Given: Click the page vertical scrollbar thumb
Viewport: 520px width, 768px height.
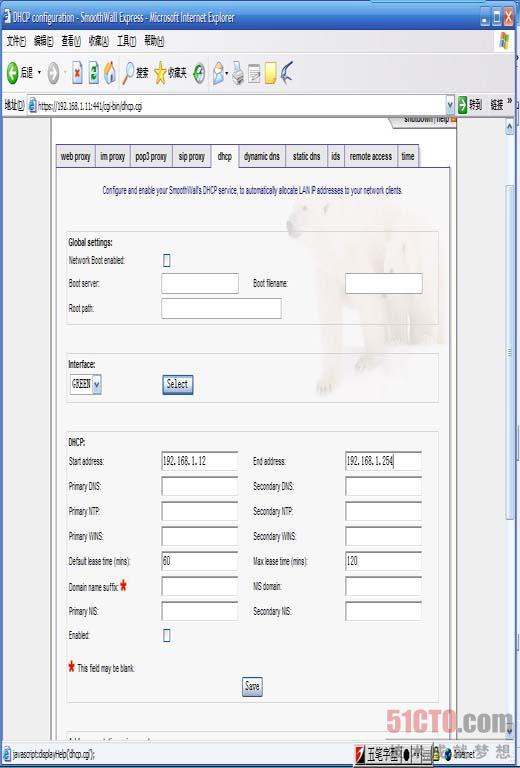Looking at the screenshot, I should (509, 353).
